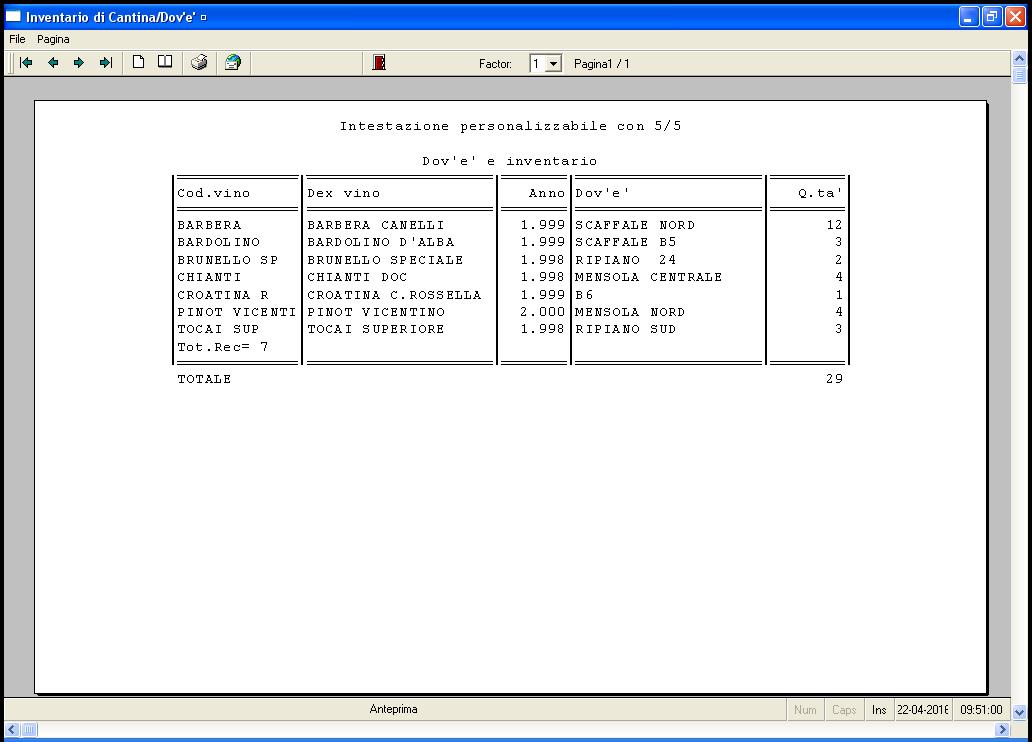Click the TOTALE label
1032x742 pixels.
(x=204, y=379)
